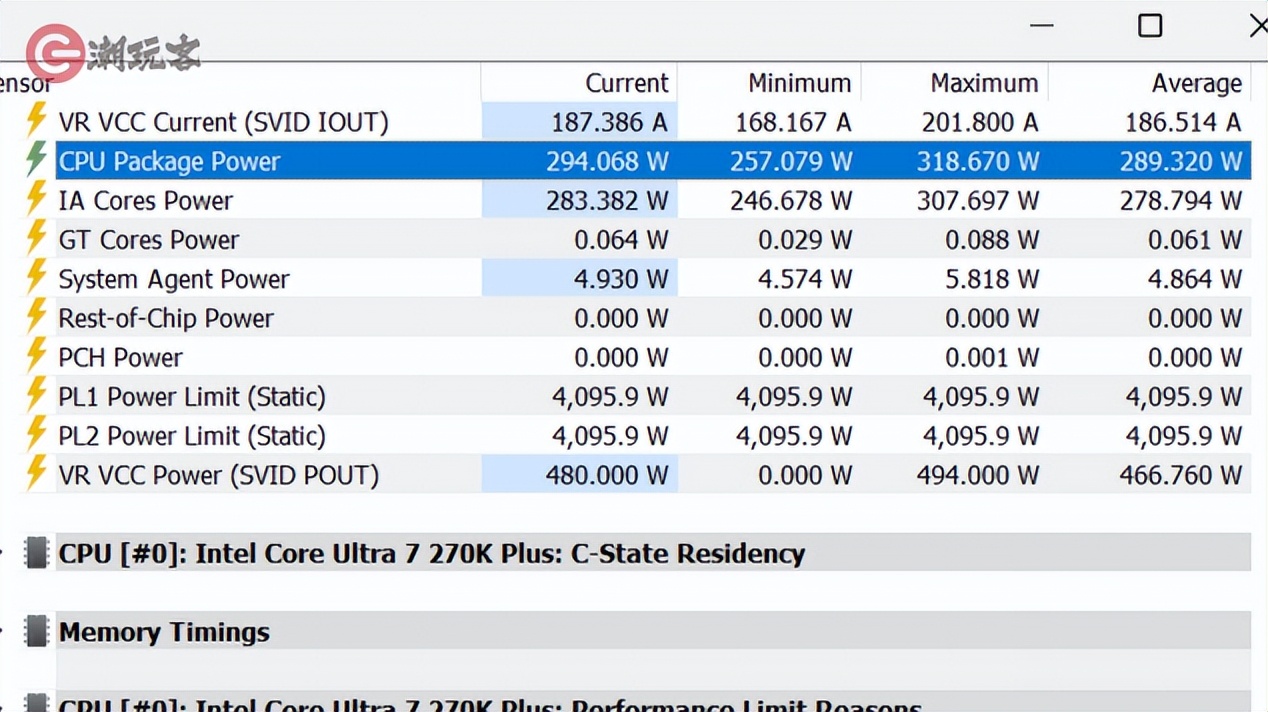1268x712 pixels.
Task: Maximize the sensor window
Action: click(1150, 25)
